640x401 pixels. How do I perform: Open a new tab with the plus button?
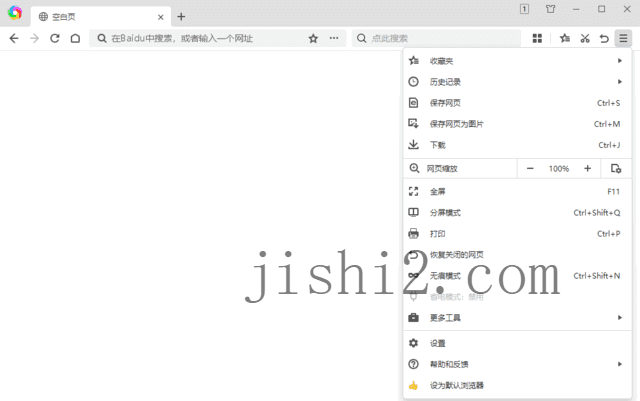(x=181, y=17)
